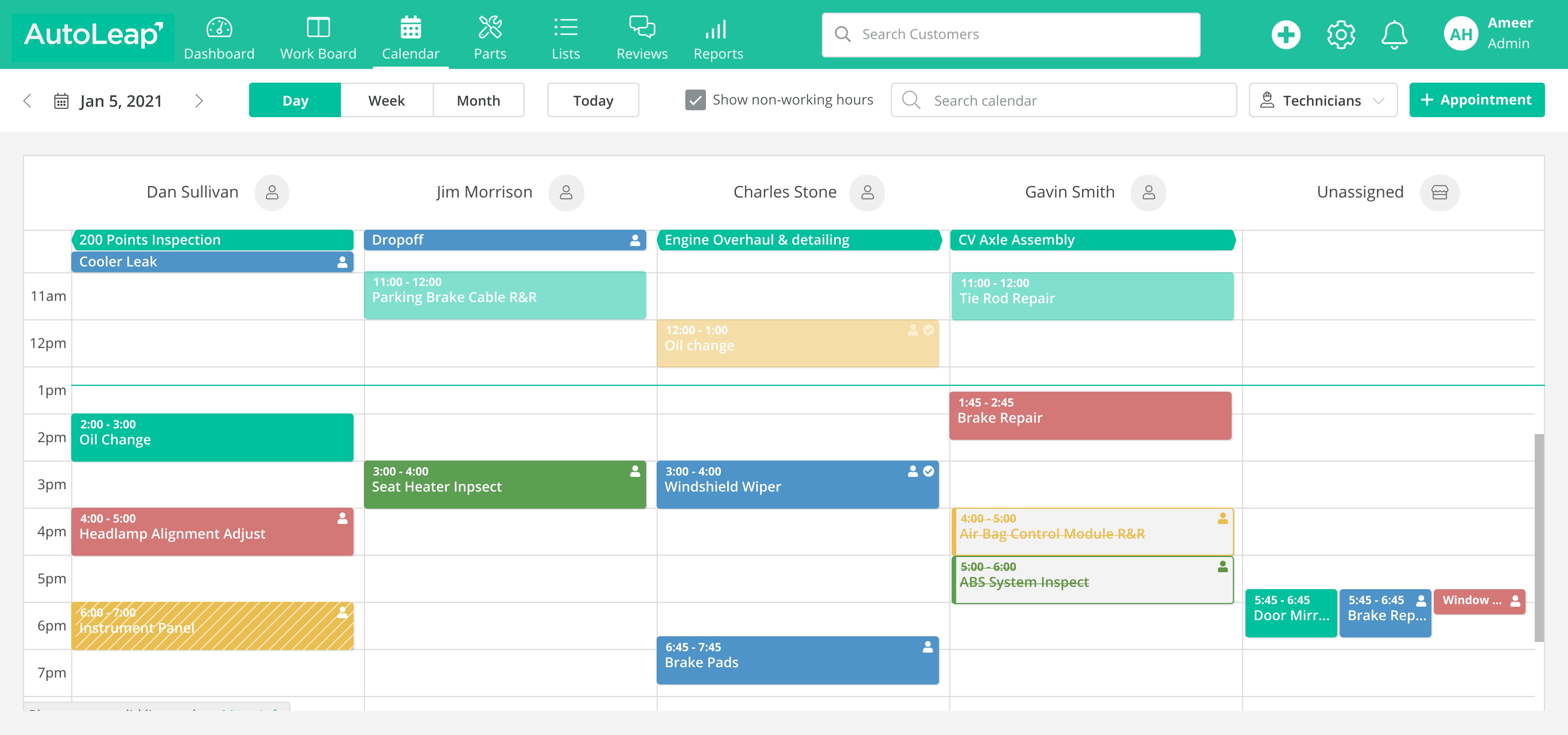Switch to Week view
Viewport: 1568px width, 735px height.
(x=387, y=100)
